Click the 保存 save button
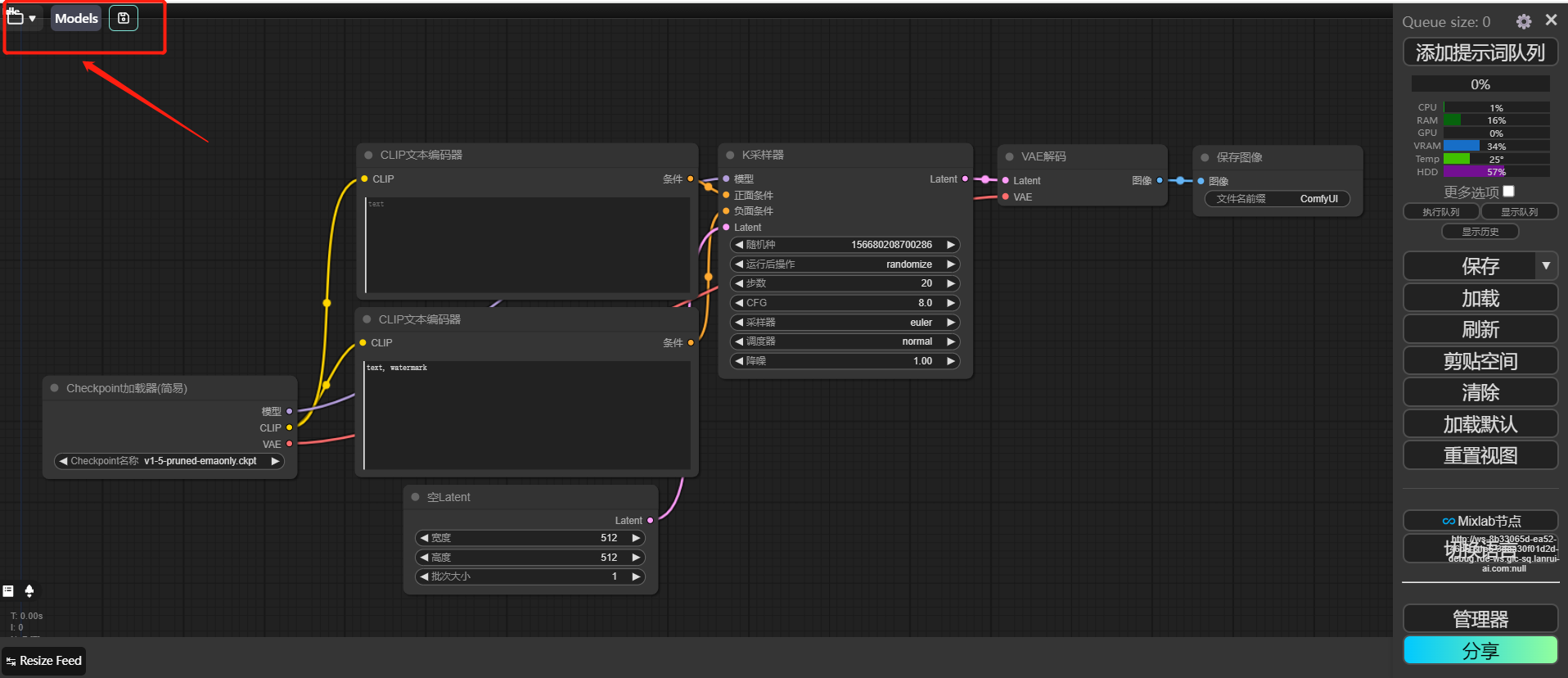This screenshot has width=1568, height=678. (x=1471, y=266)
